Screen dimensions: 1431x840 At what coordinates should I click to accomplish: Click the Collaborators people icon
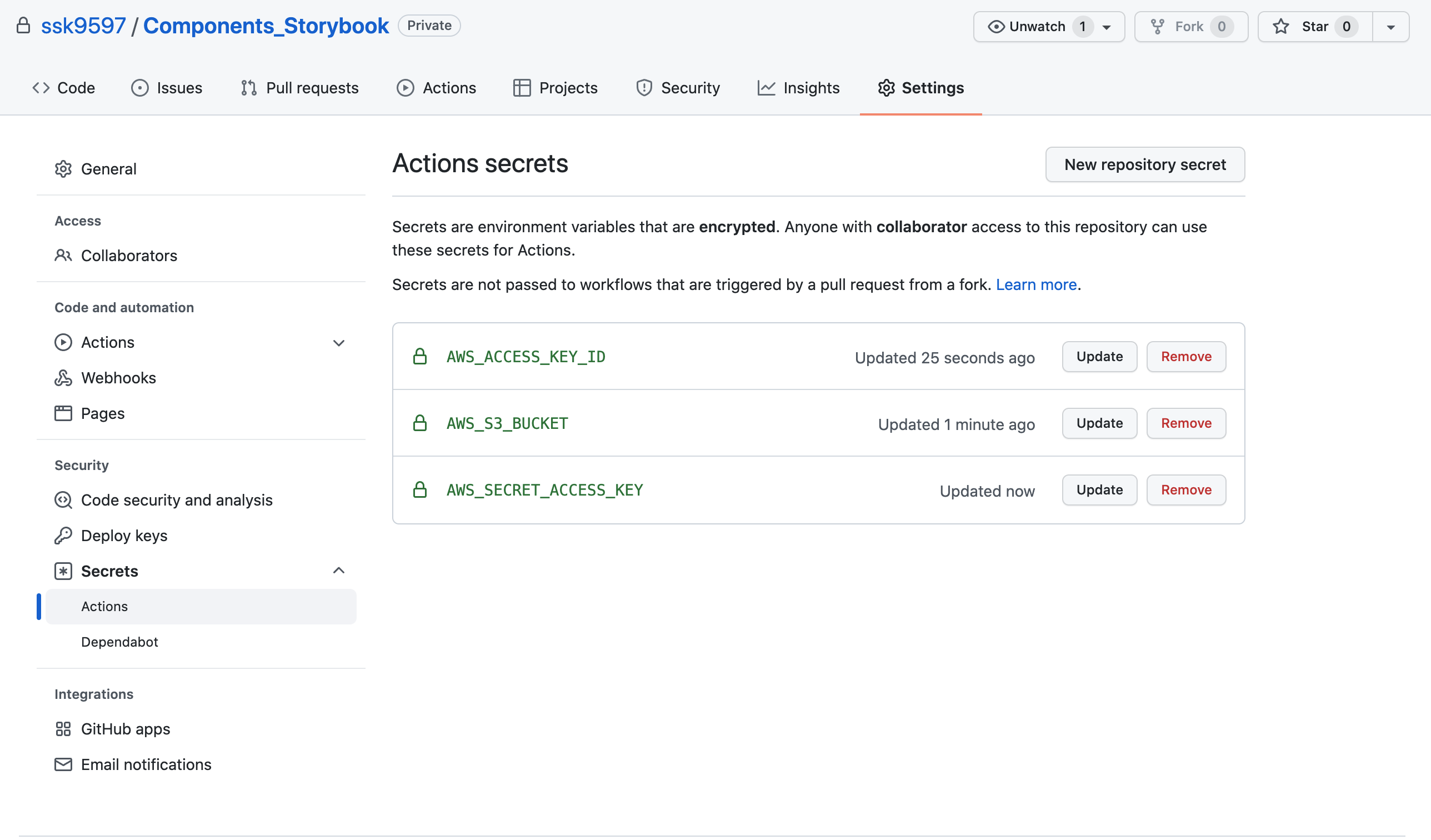click(x=63, y=256)
